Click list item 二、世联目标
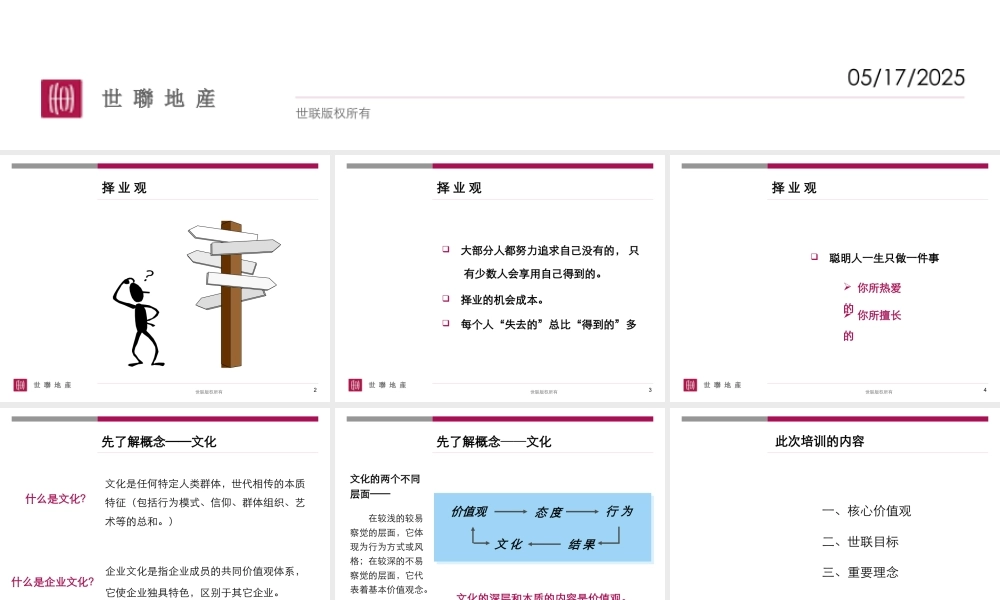 (860, 542)
